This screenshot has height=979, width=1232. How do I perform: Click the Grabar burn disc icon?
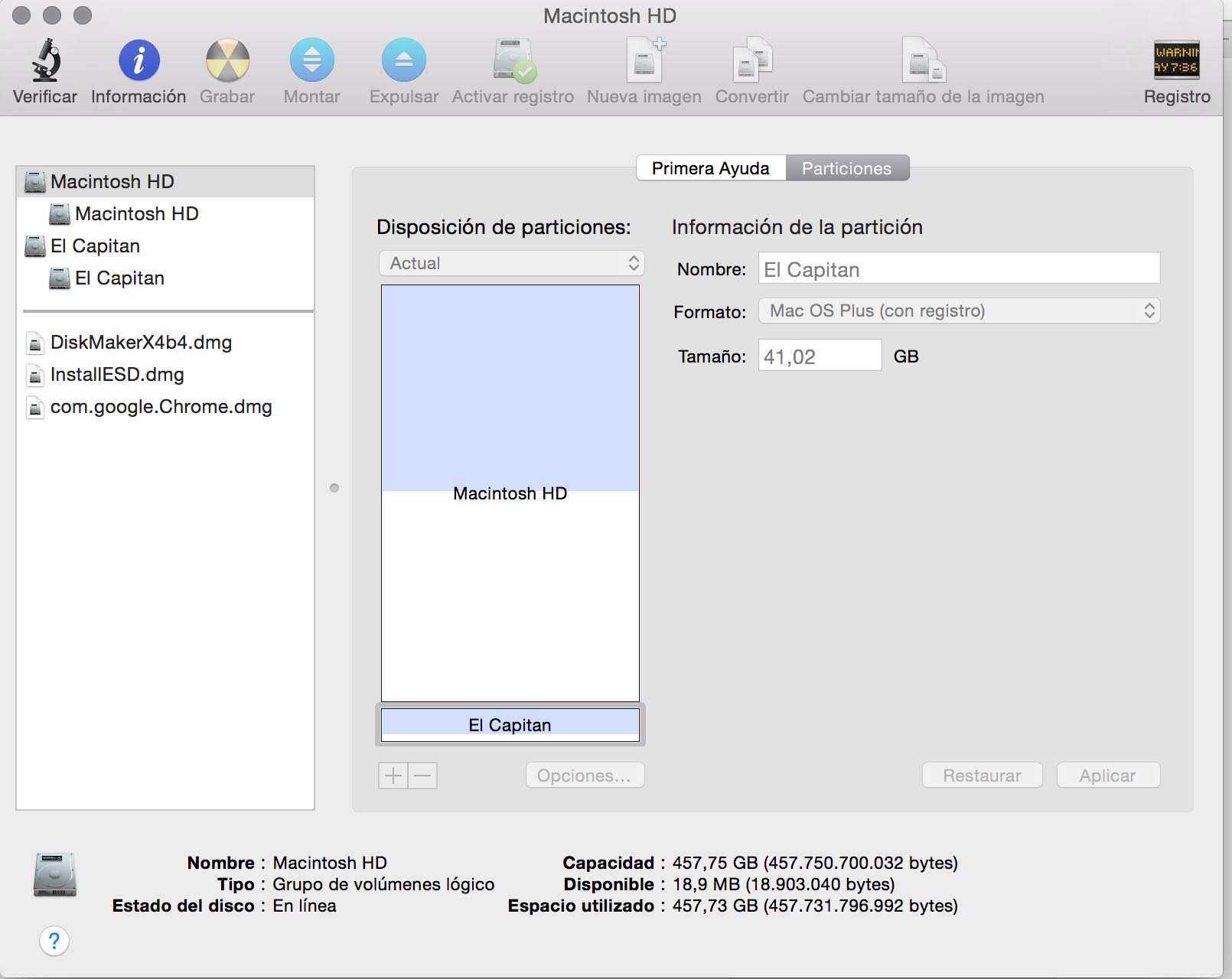(227, 61)
